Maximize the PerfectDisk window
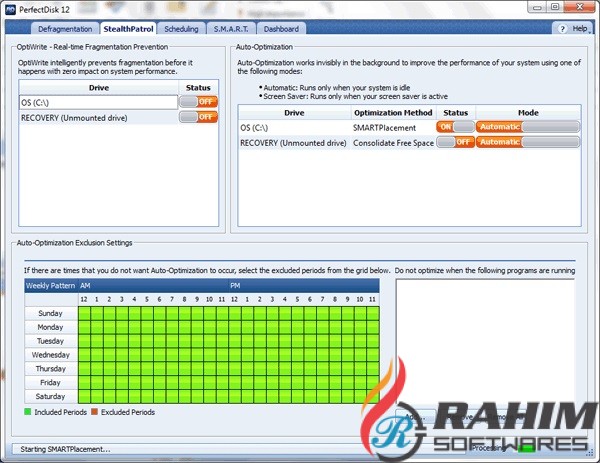 (555, 7)
